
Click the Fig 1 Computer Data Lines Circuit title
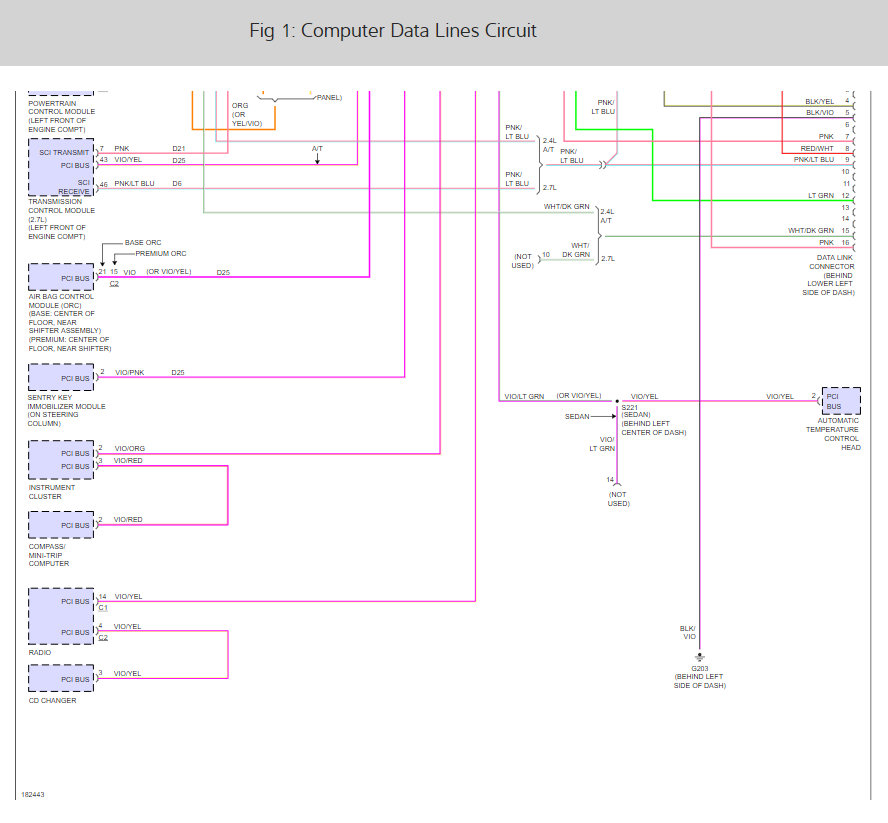392,31
